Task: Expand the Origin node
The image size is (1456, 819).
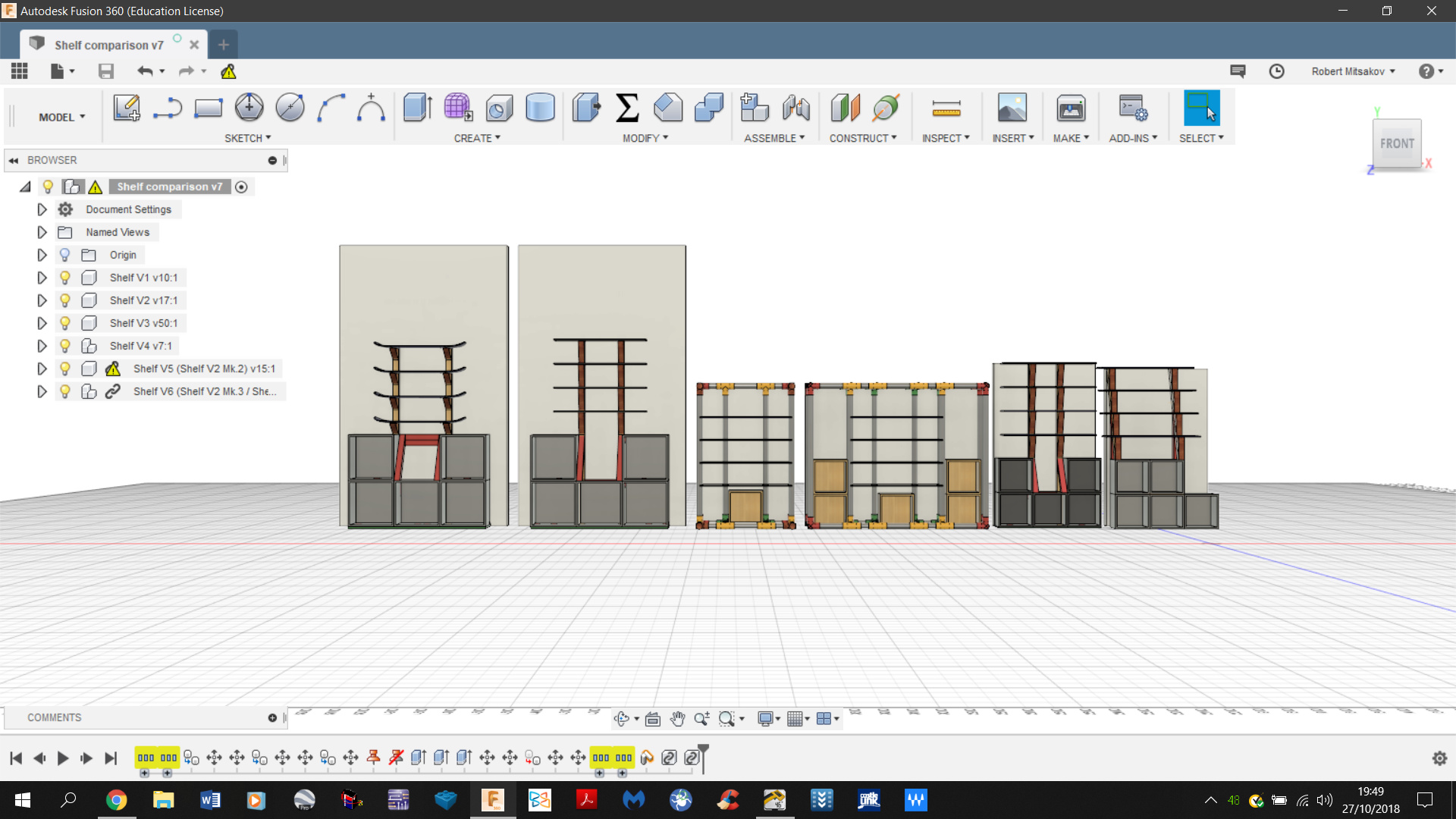Action: pos(42,256)
